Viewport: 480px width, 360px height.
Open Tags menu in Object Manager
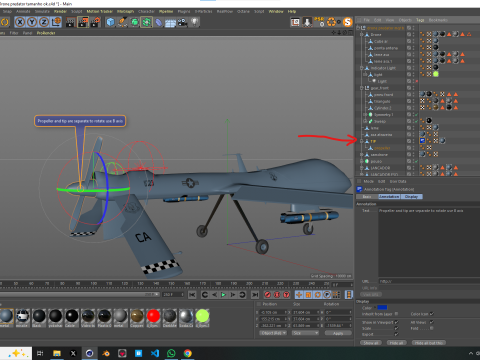click(x=420, y=20)
